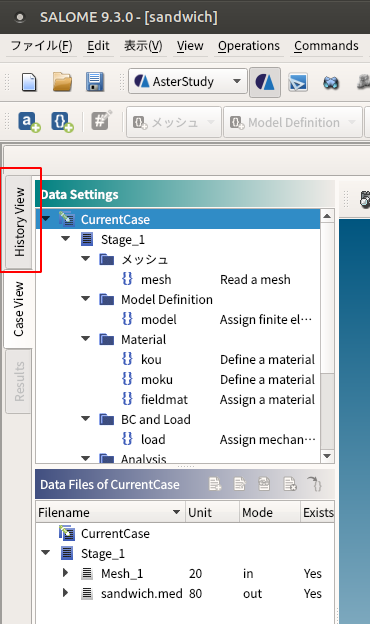Image resolution: width=370 pixels, height=624 pixels.
Task: Click the Unit column header
Action: (x=212, y=512)
